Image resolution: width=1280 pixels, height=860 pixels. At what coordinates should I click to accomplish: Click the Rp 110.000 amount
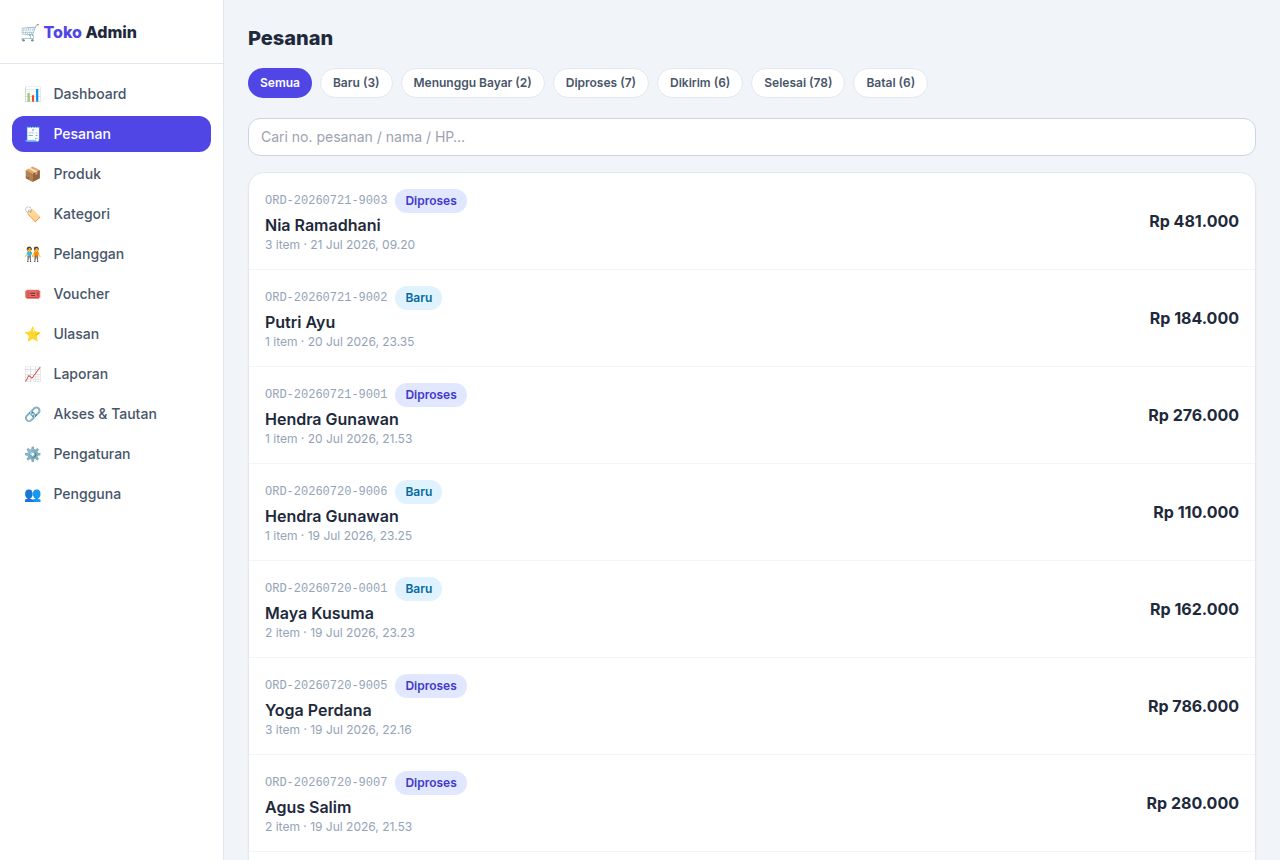tap(1196, 512)
